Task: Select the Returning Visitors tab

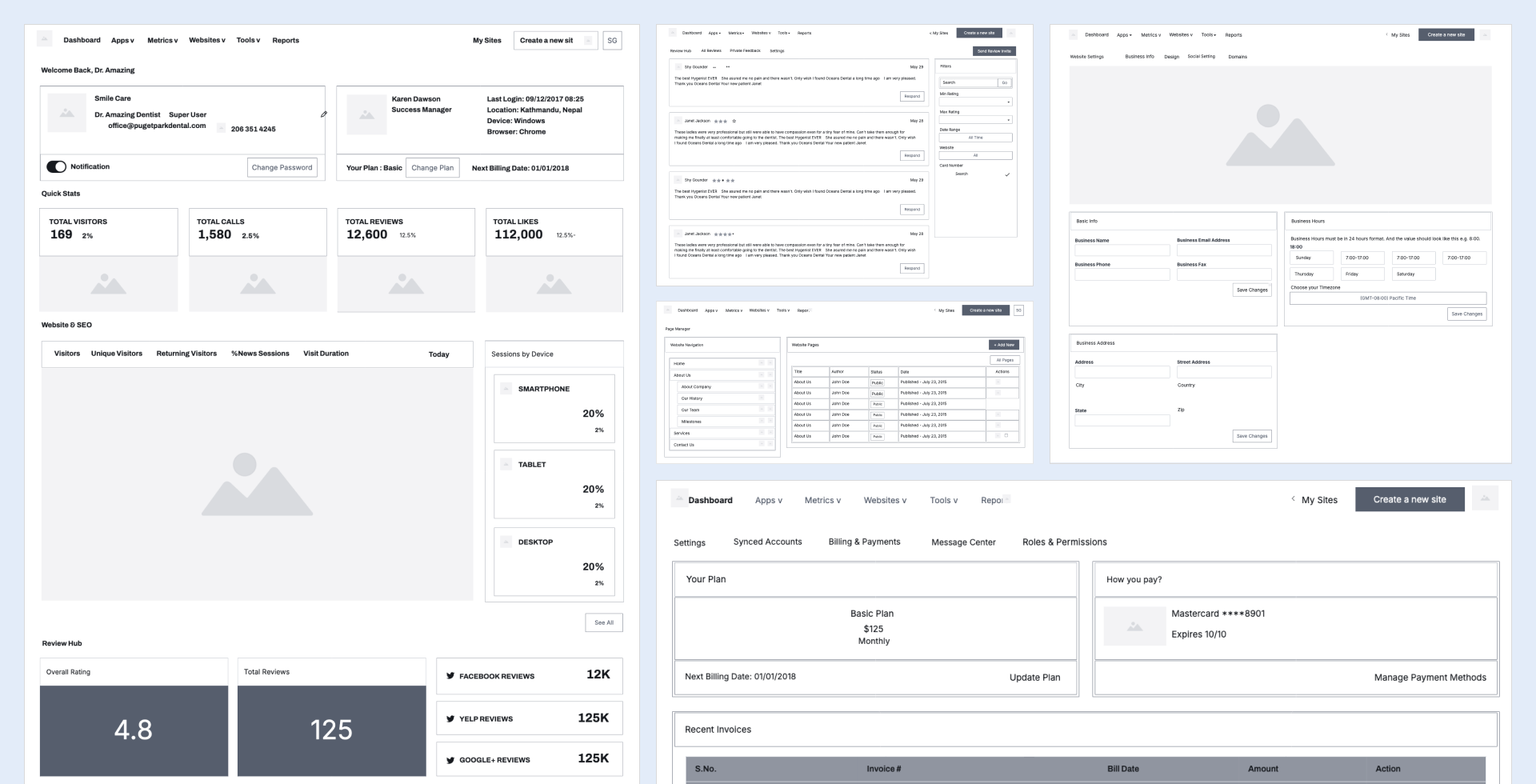Action: click(x=186, y=354)
